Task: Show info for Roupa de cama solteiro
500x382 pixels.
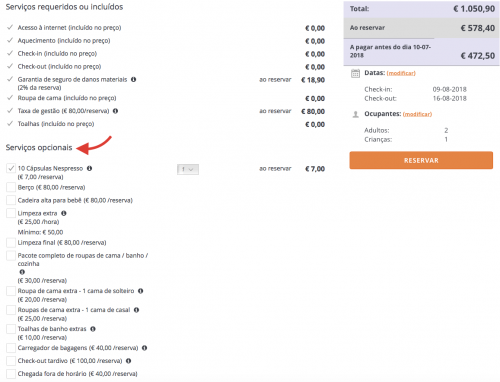Action: click(x=140, y=291)
